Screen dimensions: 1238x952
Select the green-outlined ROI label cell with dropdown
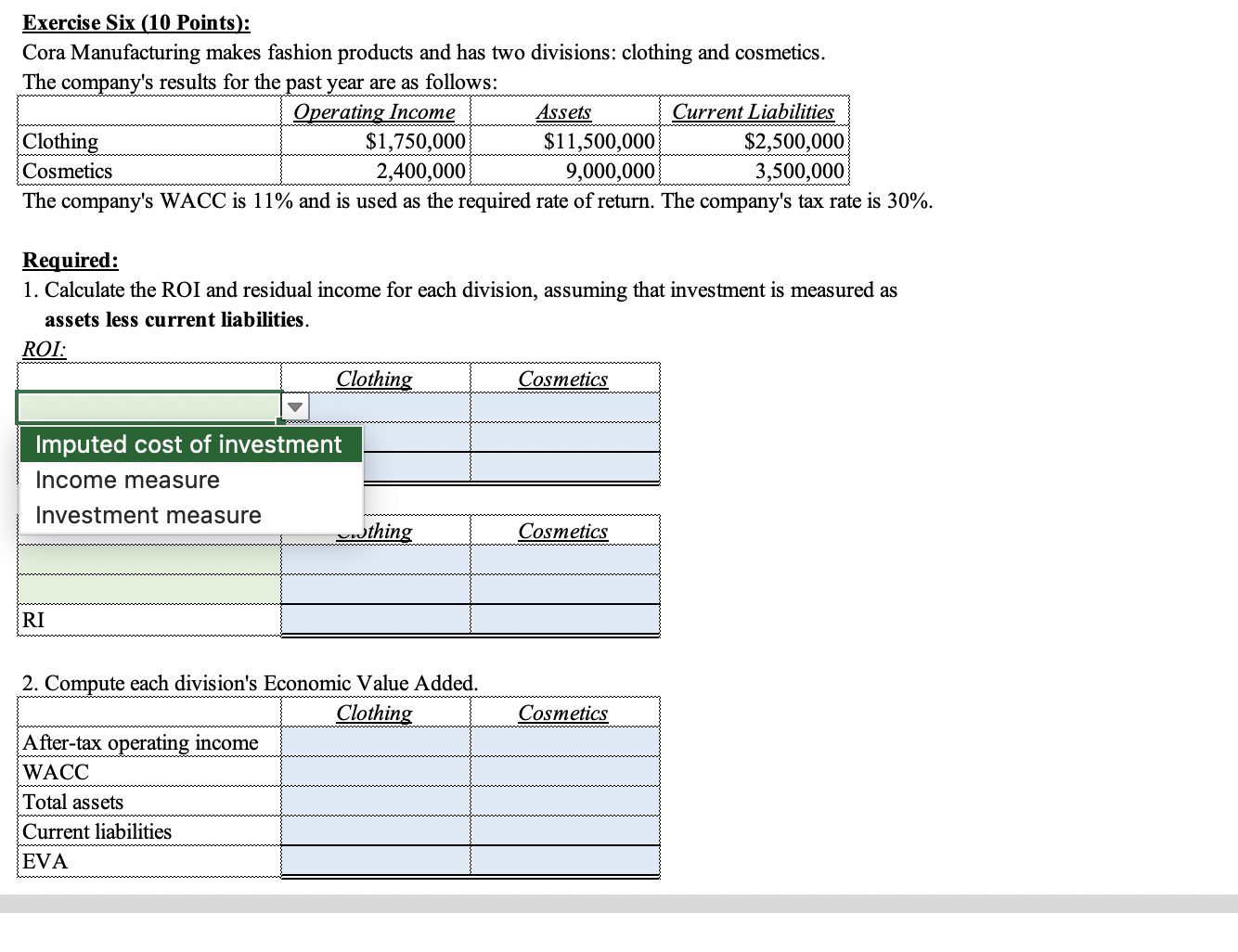[x=149, y=407]
